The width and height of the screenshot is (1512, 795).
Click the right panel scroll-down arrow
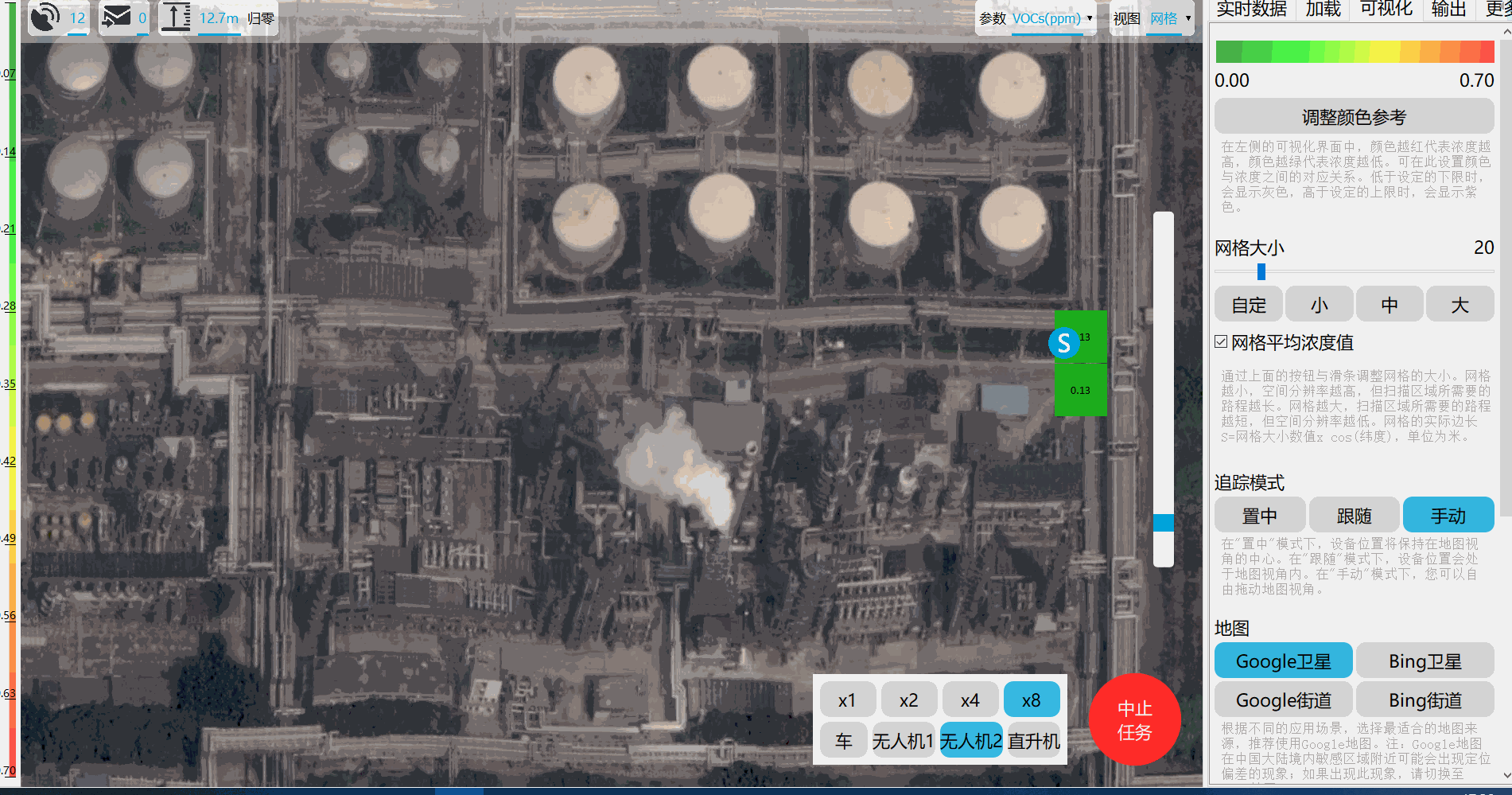pyautogui.click(x=1506, y=774)
